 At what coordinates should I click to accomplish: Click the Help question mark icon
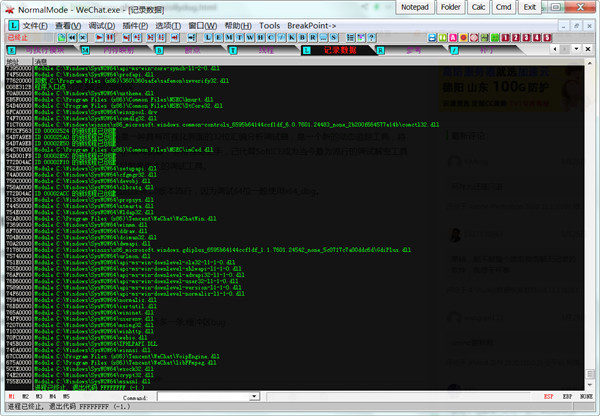(371, 38)
